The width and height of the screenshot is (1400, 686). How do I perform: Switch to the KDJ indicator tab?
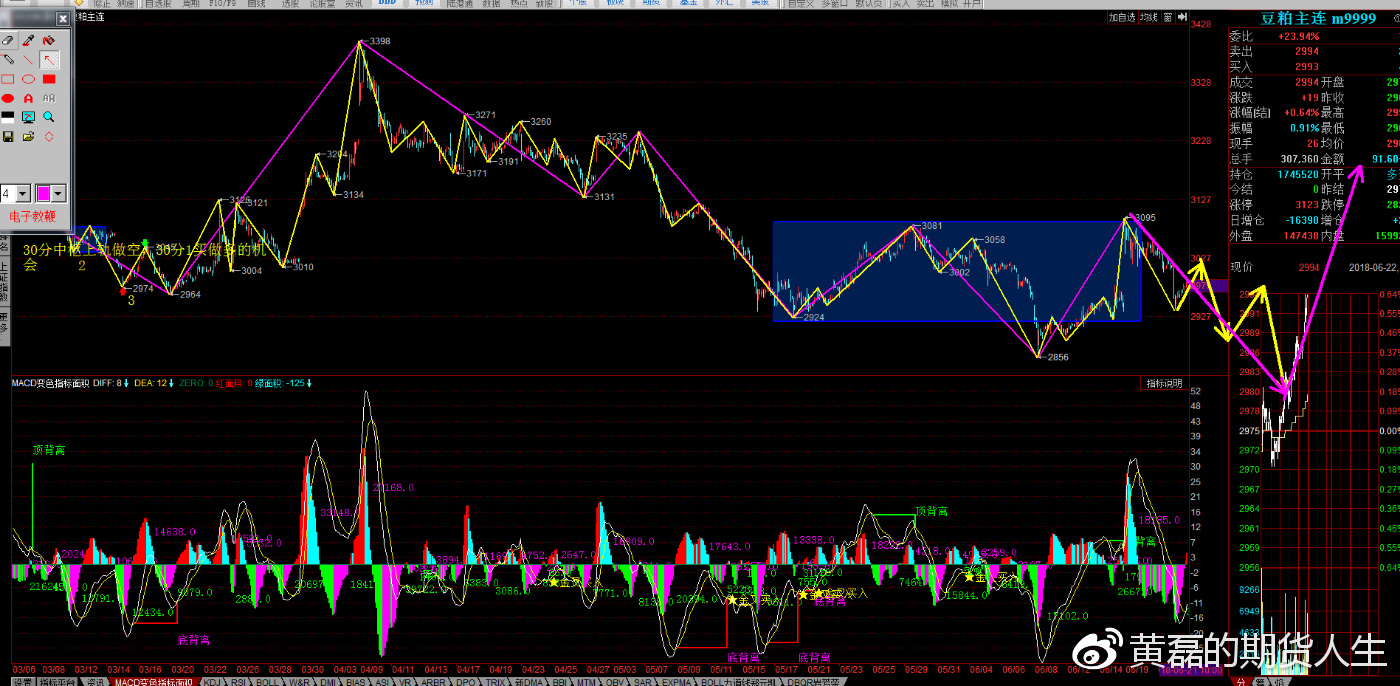(213, 681)
